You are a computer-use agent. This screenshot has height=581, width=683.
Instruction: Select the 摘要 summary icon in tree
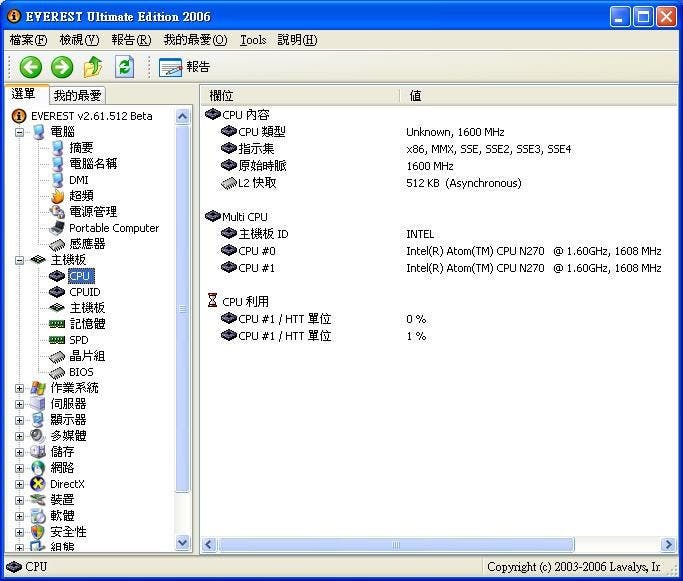(x=57, y=148)
